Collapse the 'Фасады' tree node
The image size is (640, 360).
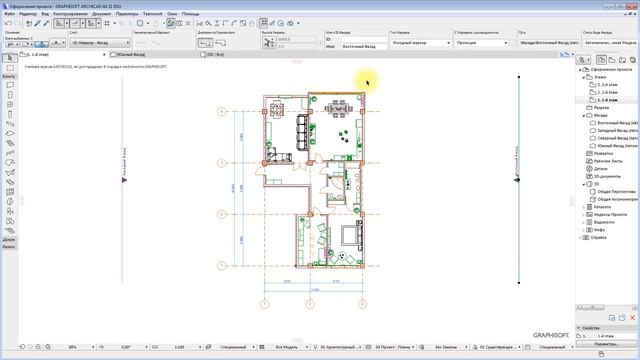(584, 116)
